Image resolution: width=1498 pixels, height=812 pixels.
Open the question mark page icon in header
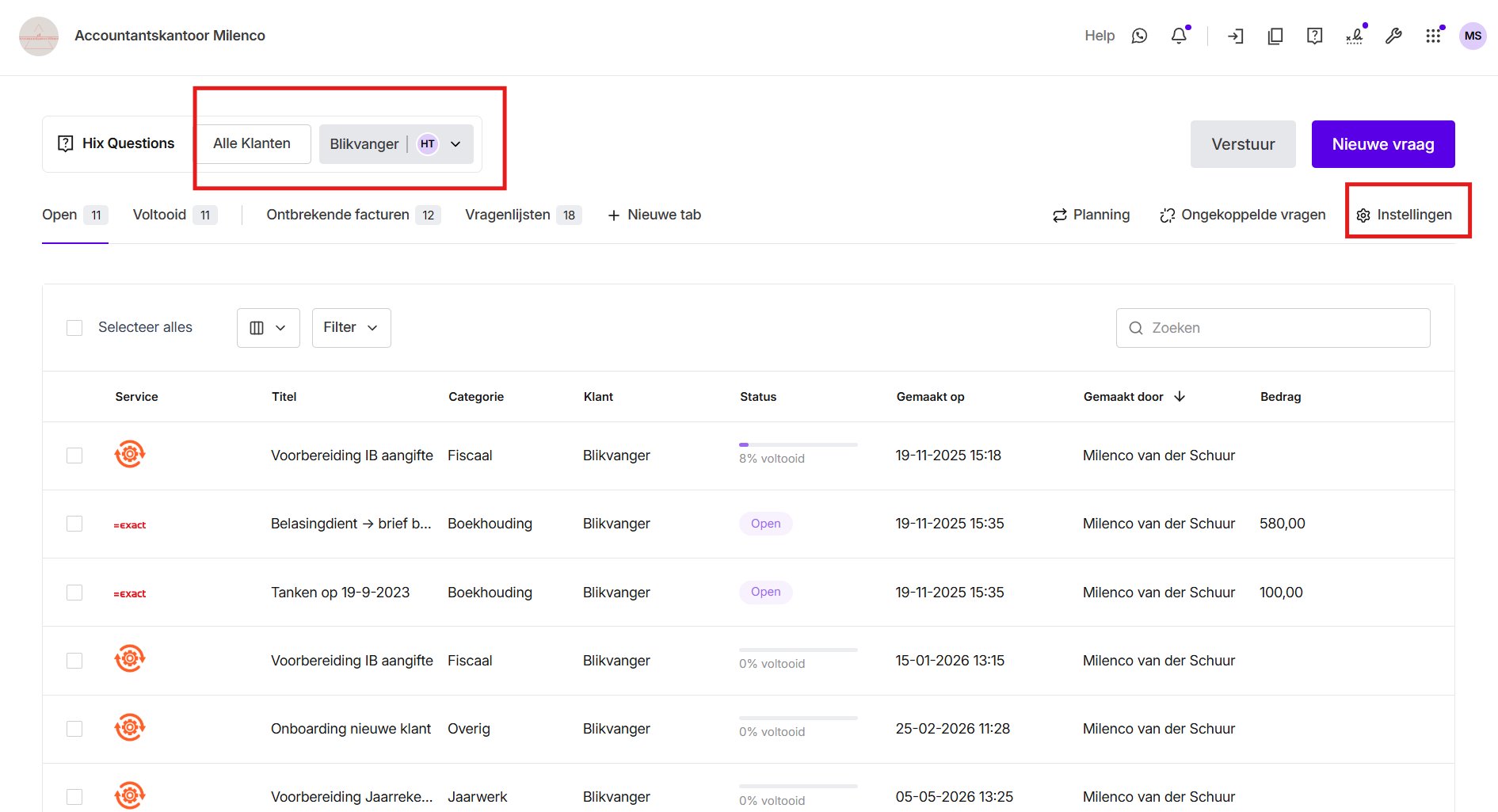1315,36
